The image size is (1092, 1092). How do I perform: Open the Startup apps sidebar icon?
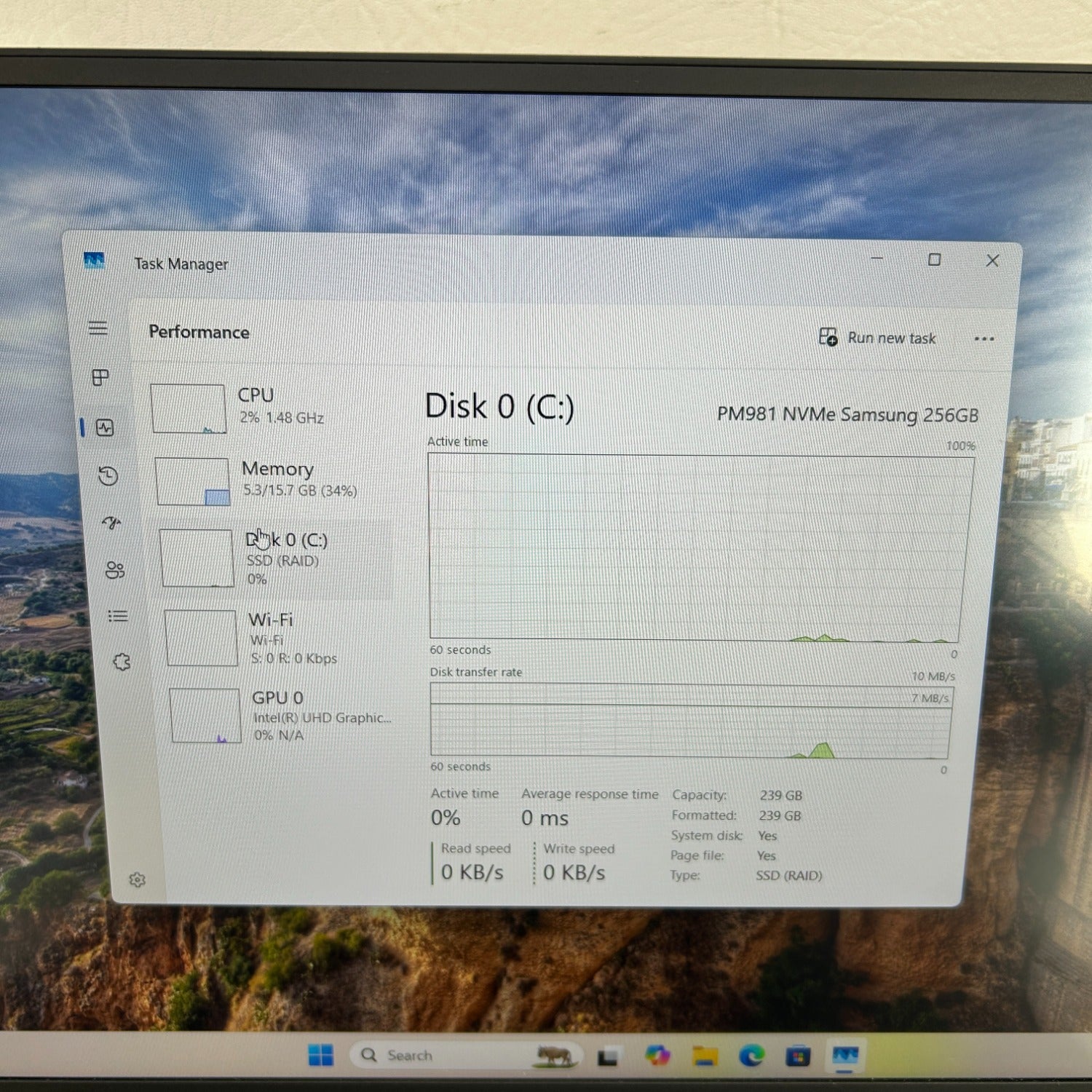pos(111,523)
